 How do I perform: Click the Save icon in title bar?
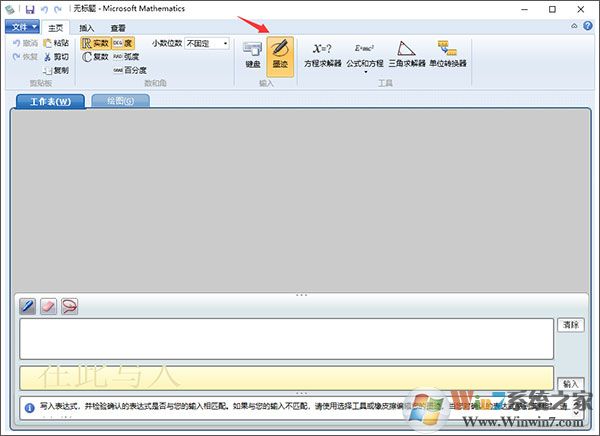(27, 8)
